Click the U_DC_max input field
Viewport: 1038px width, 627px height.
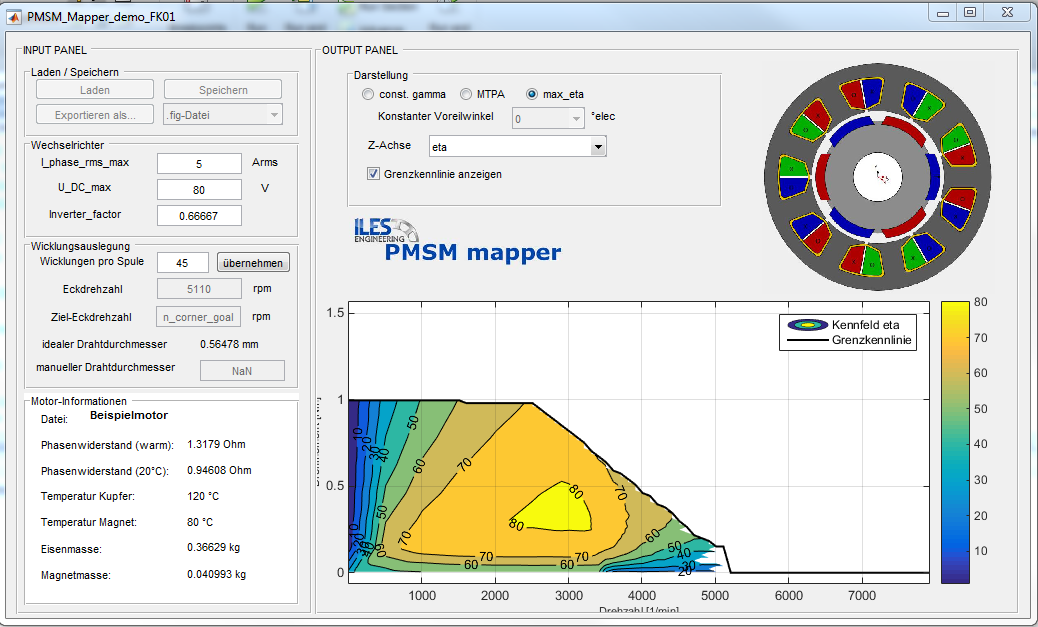tap(199, 189)
